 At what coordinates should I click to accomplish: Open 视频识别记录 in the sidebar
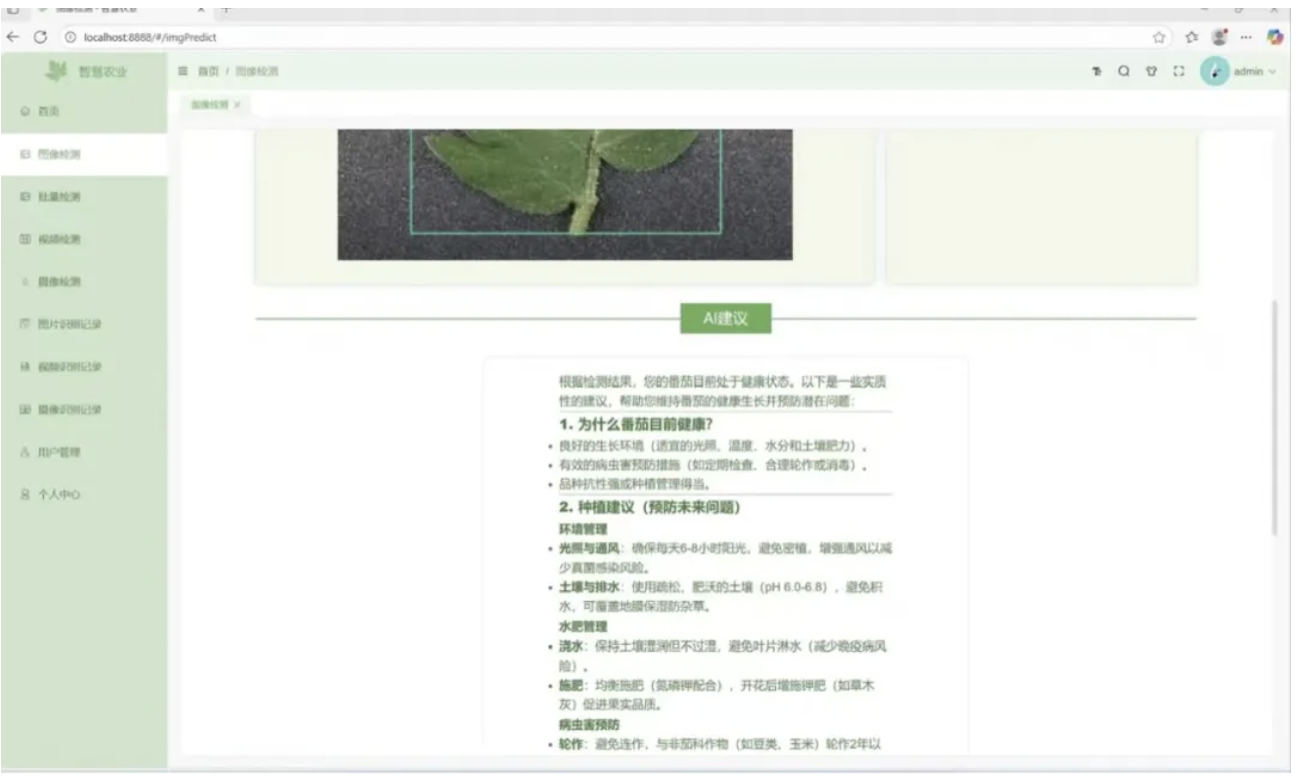(x=84, y=367)
